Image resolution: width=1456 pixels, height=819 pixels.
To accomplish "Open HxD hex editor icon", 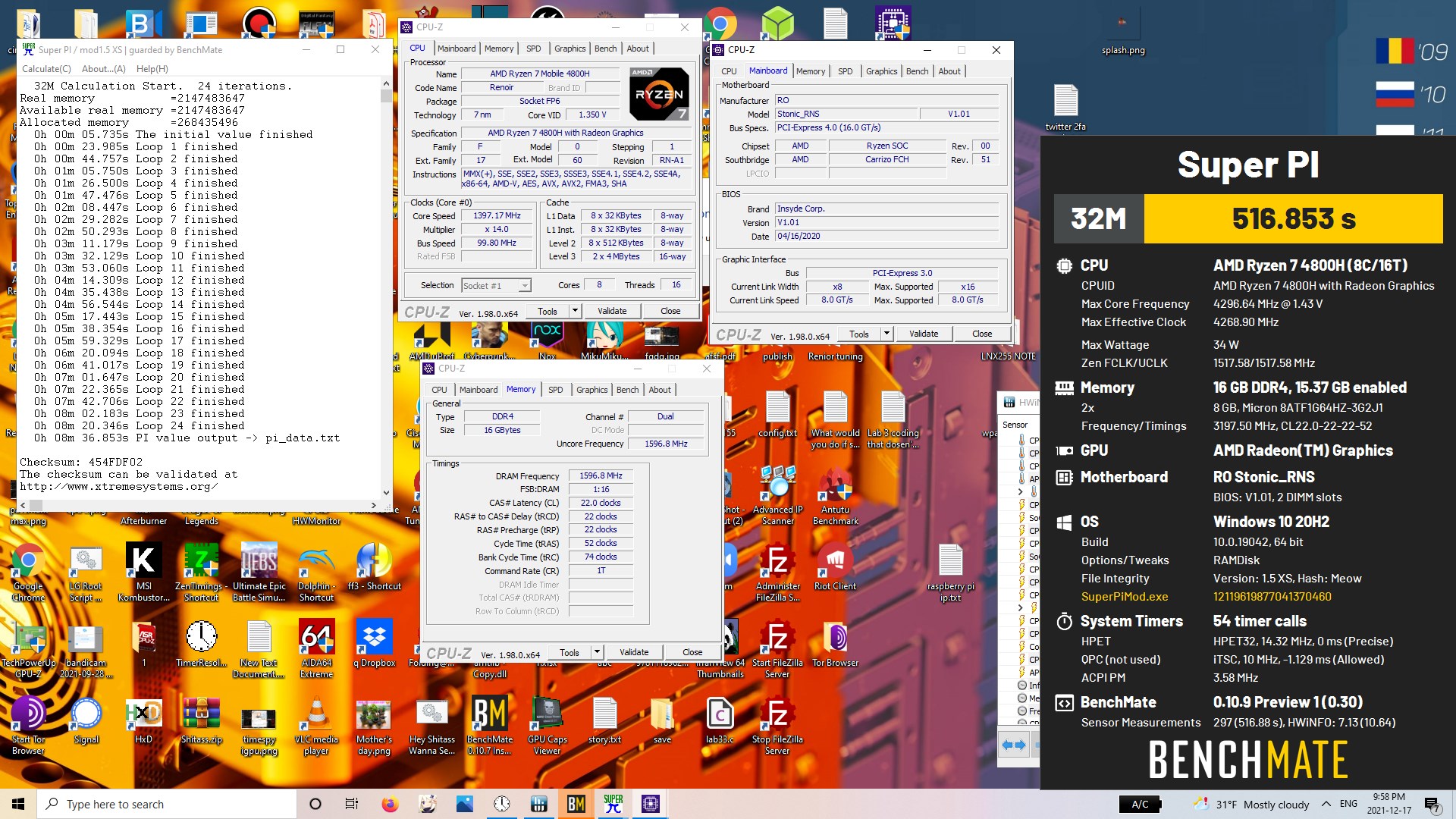I will (143, 720).
